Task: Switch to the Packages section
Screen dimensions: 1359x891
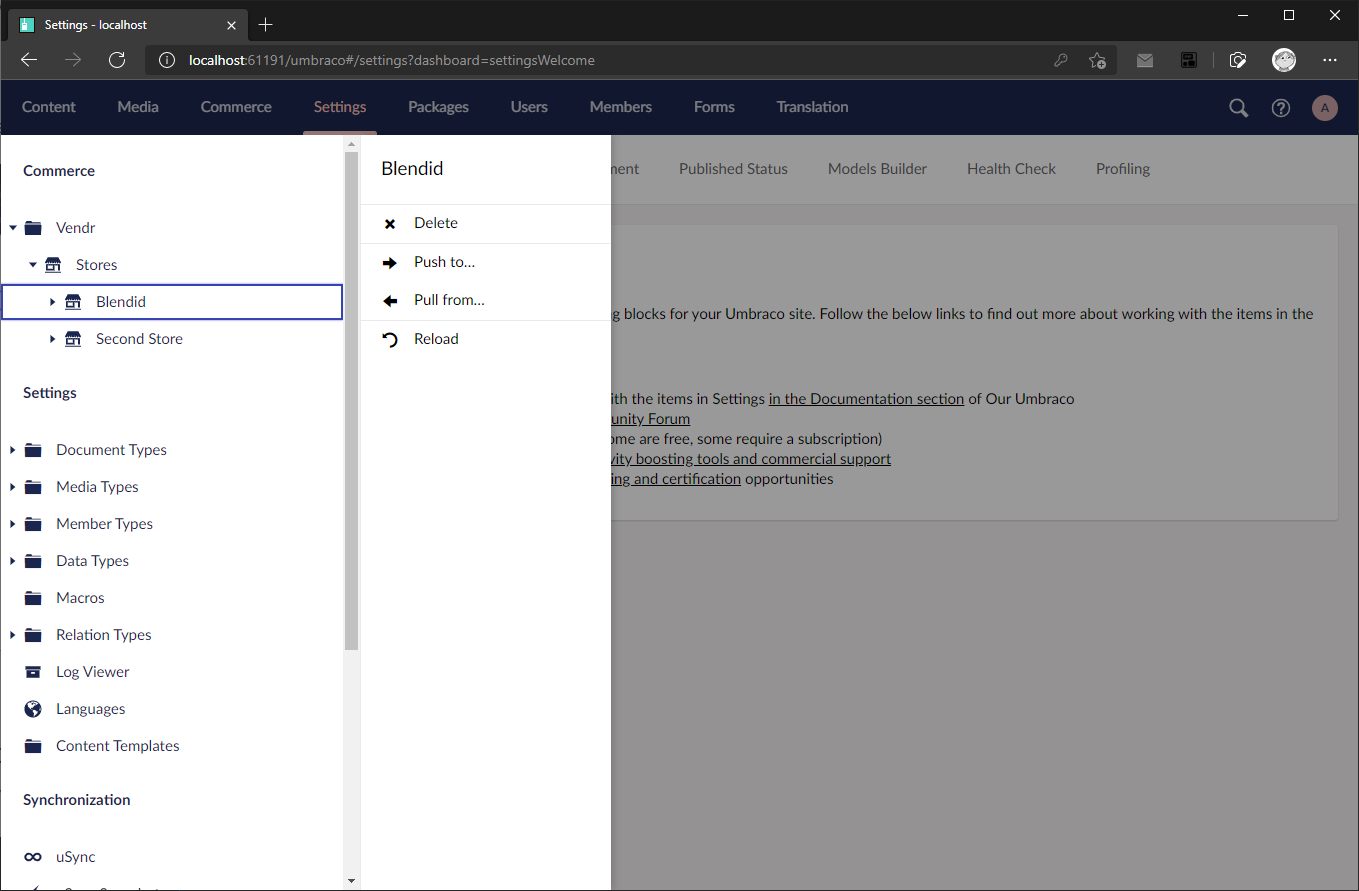Action: pyautogui.click(x=438, y=107)
